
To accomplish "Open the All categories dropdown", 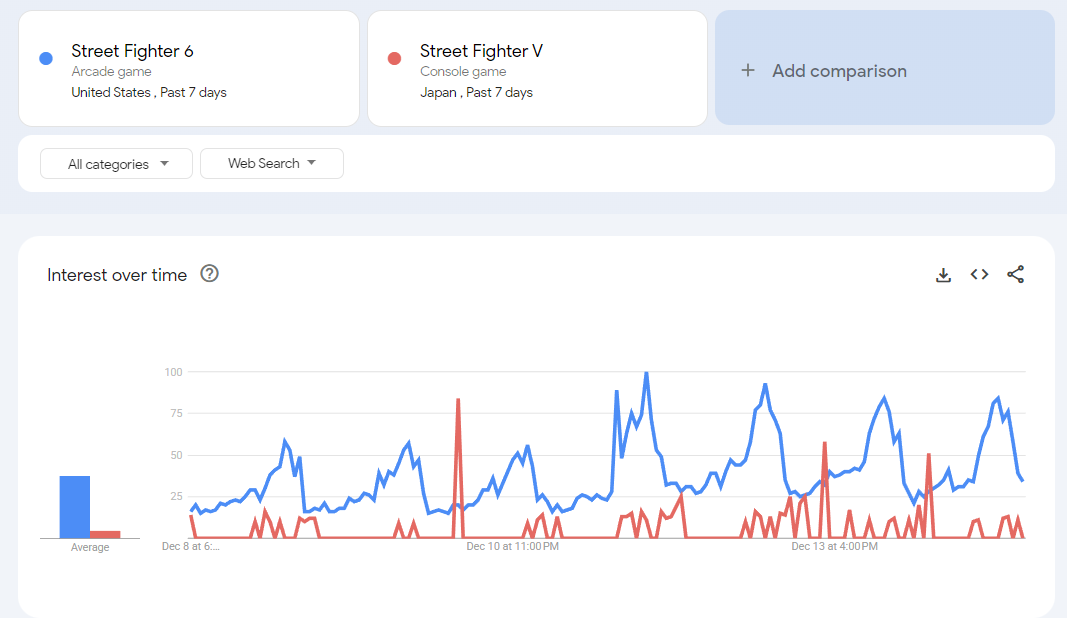I will click(x=116, y=164).
